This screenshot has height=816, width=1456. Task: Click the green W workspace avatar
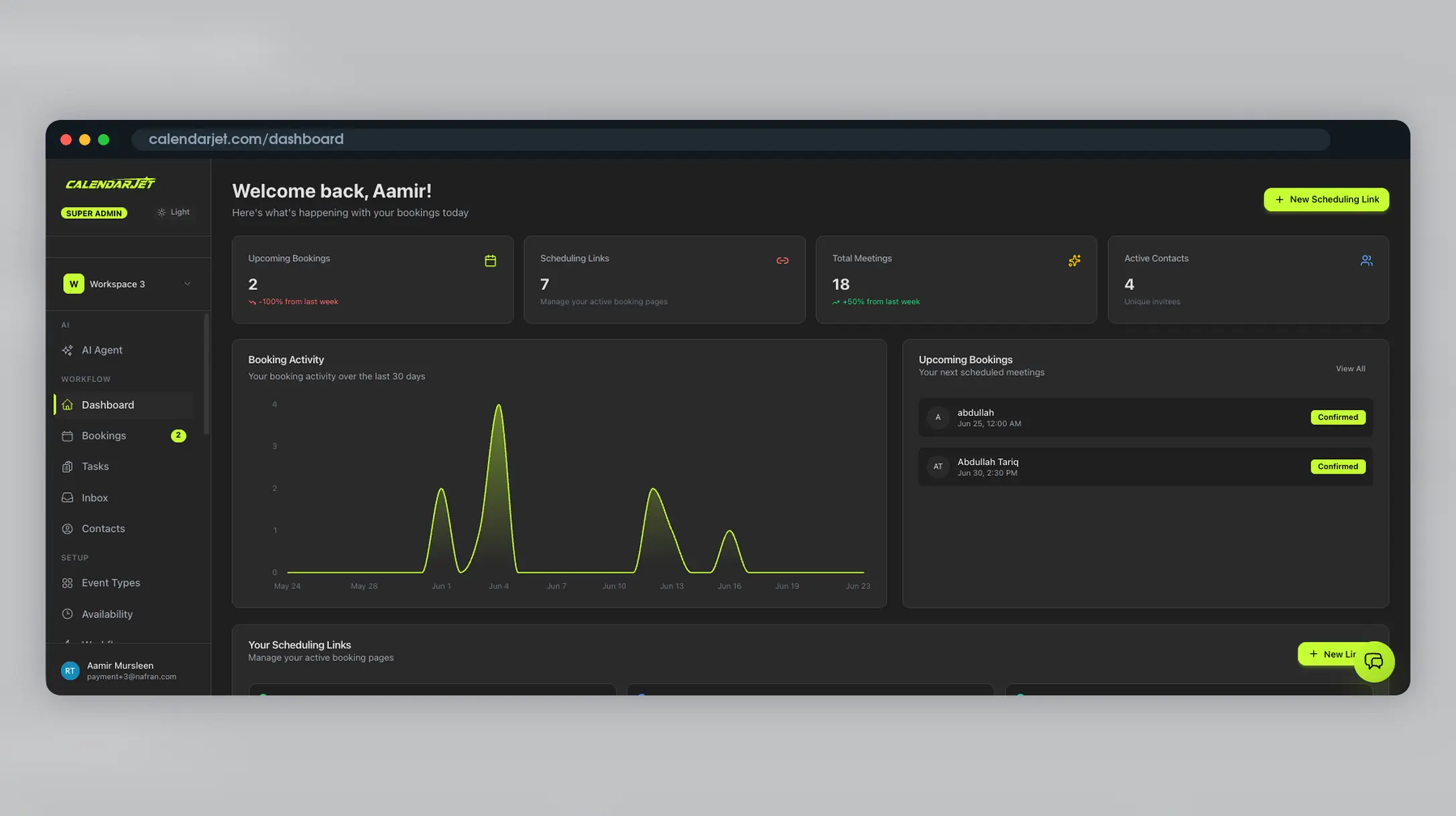point(74,284)
